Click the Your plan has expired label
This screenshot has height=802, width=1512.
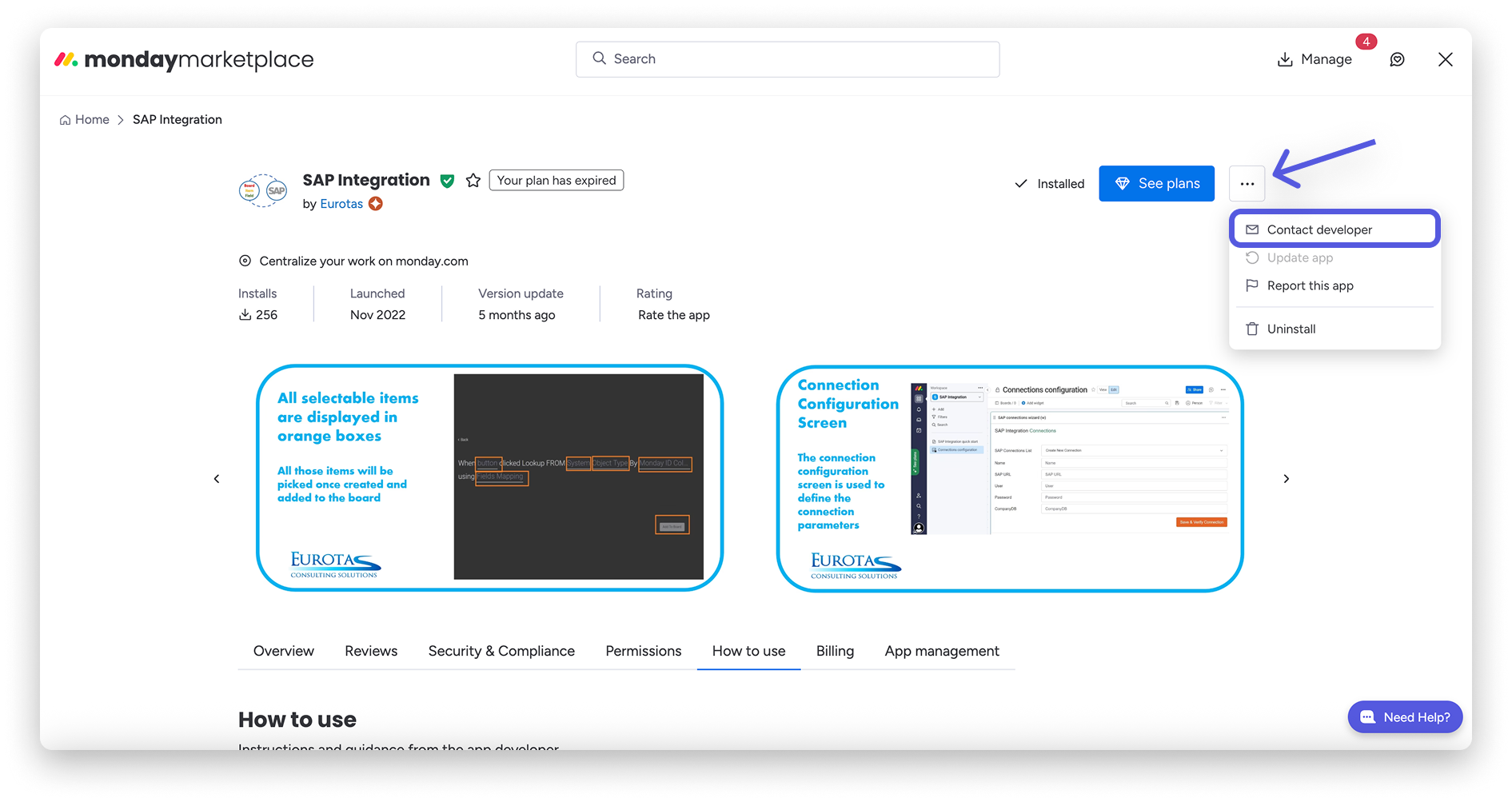click(557, 181)
